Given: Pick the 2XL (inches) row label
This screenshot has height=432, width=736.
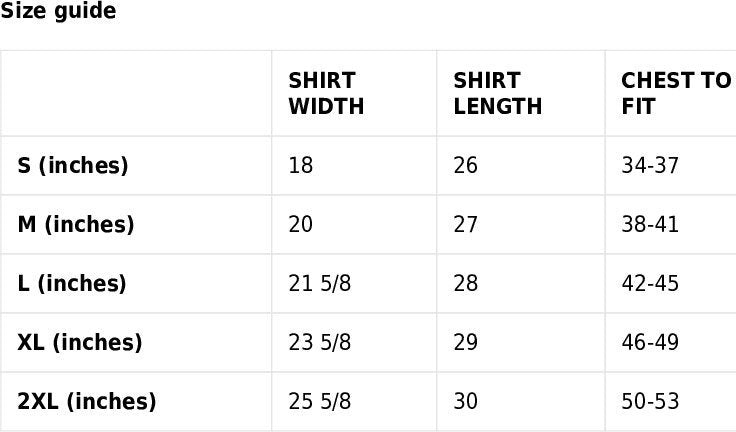Looking at the screenshot, I should pyautogui.click(x=87, y=401).
